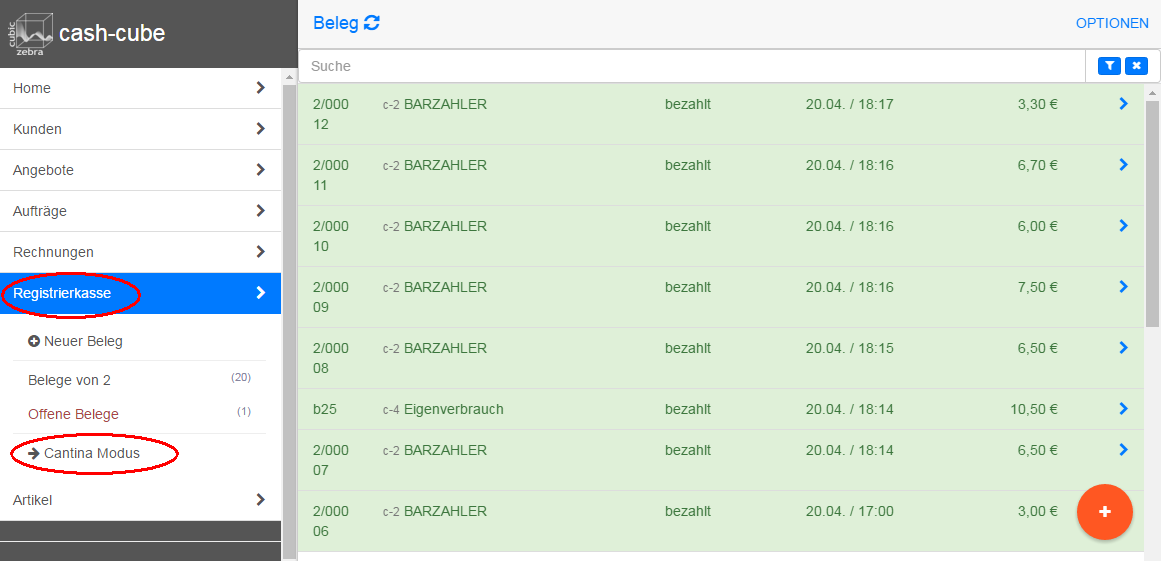Clear search with the X icon
This screenshot has width=1161, height=561.
pyautogui.click(x=1136, y=66)
